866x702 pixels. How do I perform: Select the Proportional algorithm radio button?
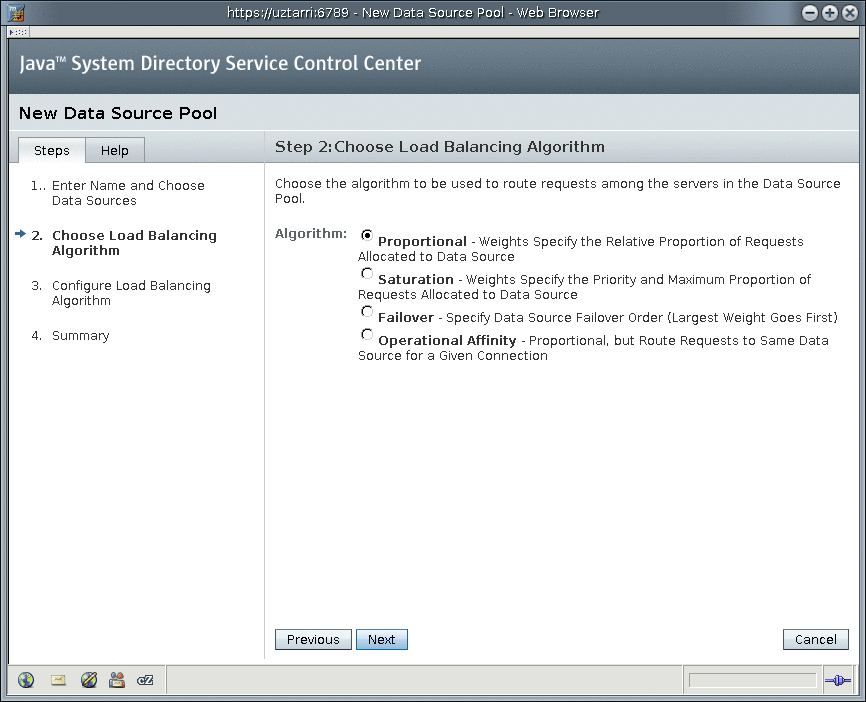click(367, 235)
